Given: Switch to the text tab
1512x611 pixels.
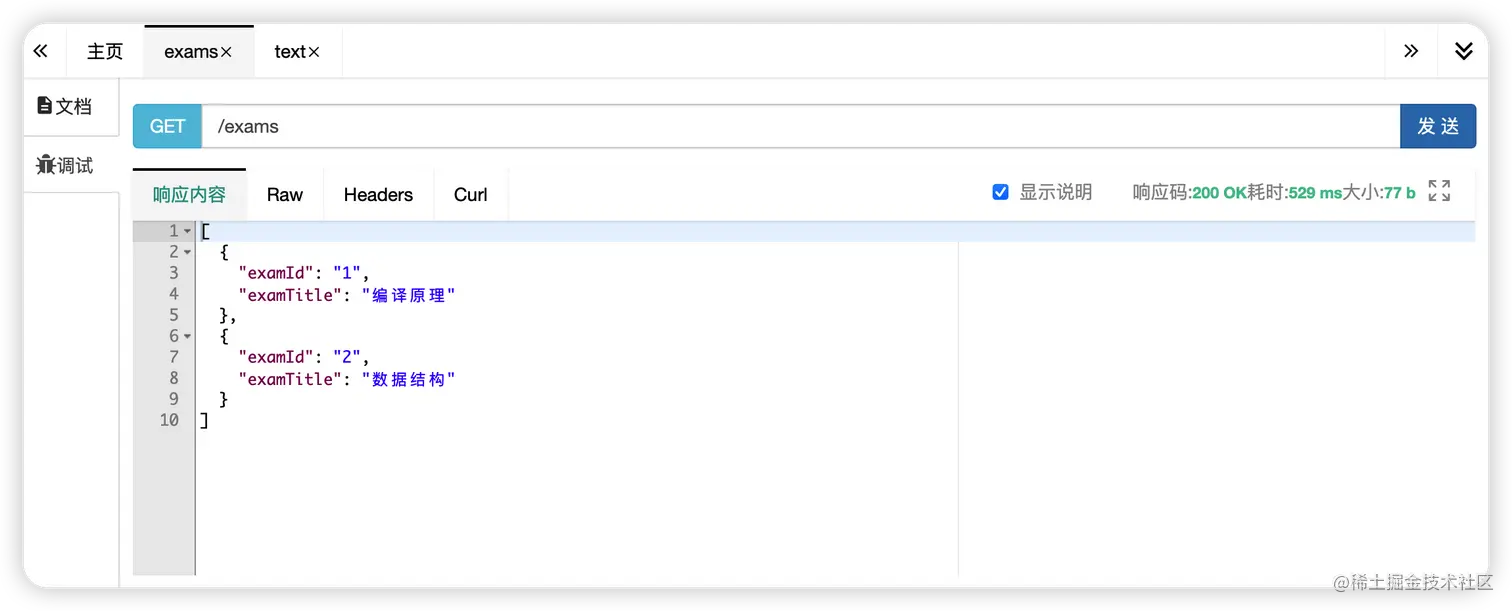Looking at the screenshot, I should 290,52.
